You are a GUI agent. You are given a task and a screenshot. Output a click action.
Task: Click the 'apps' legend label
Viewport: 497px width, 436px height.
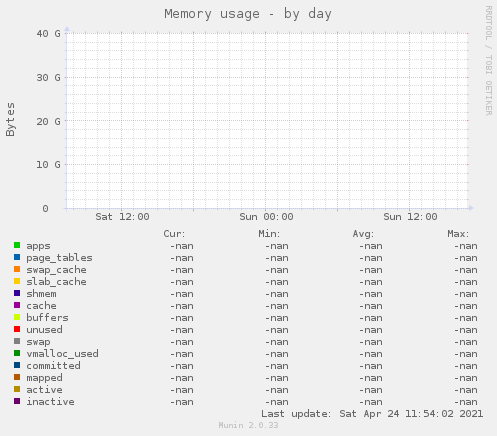click(x=38, y=246)
